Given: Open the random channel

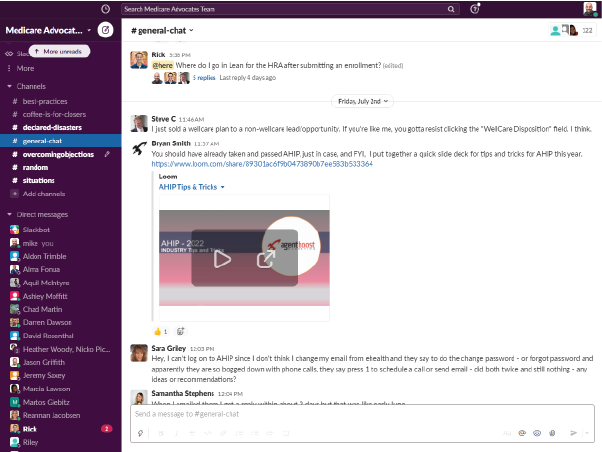Looking at the screenshot, I should coord(35,167).
